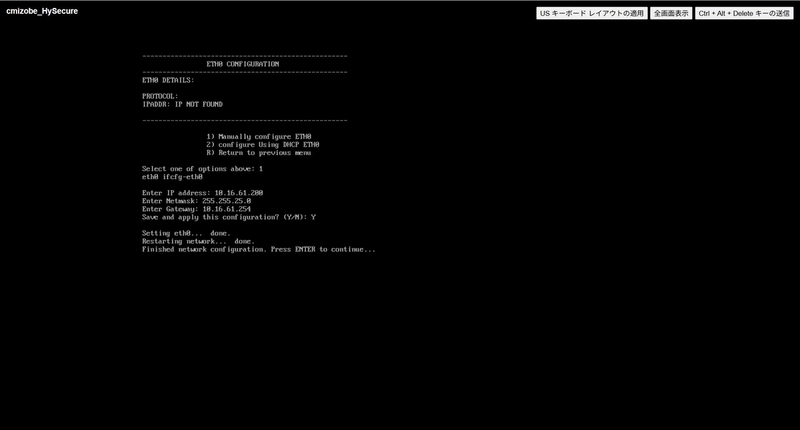Screen dimensions: 800x430
Task: Click the Restarting network... done line
Action: (x=198, y=241)
